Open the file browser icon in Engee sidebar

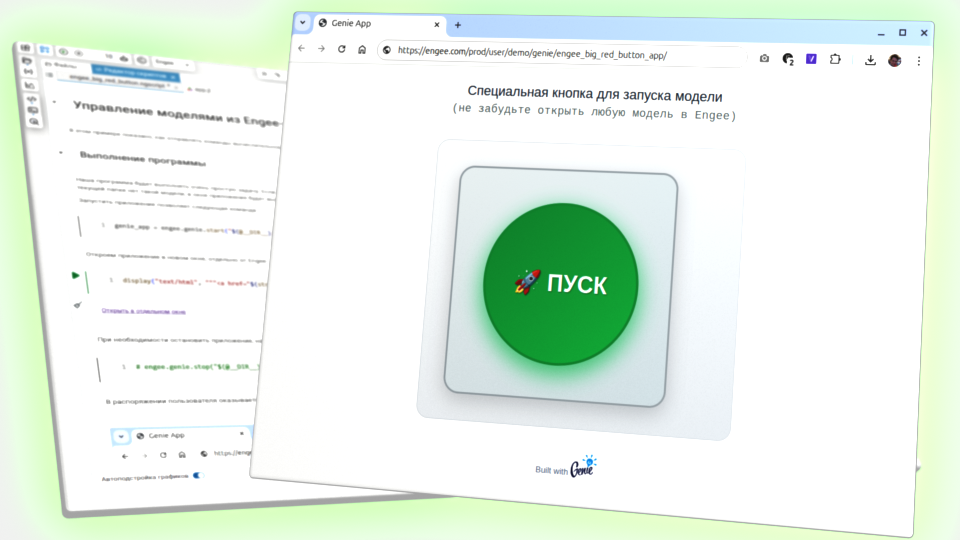(x=26, y=61)
